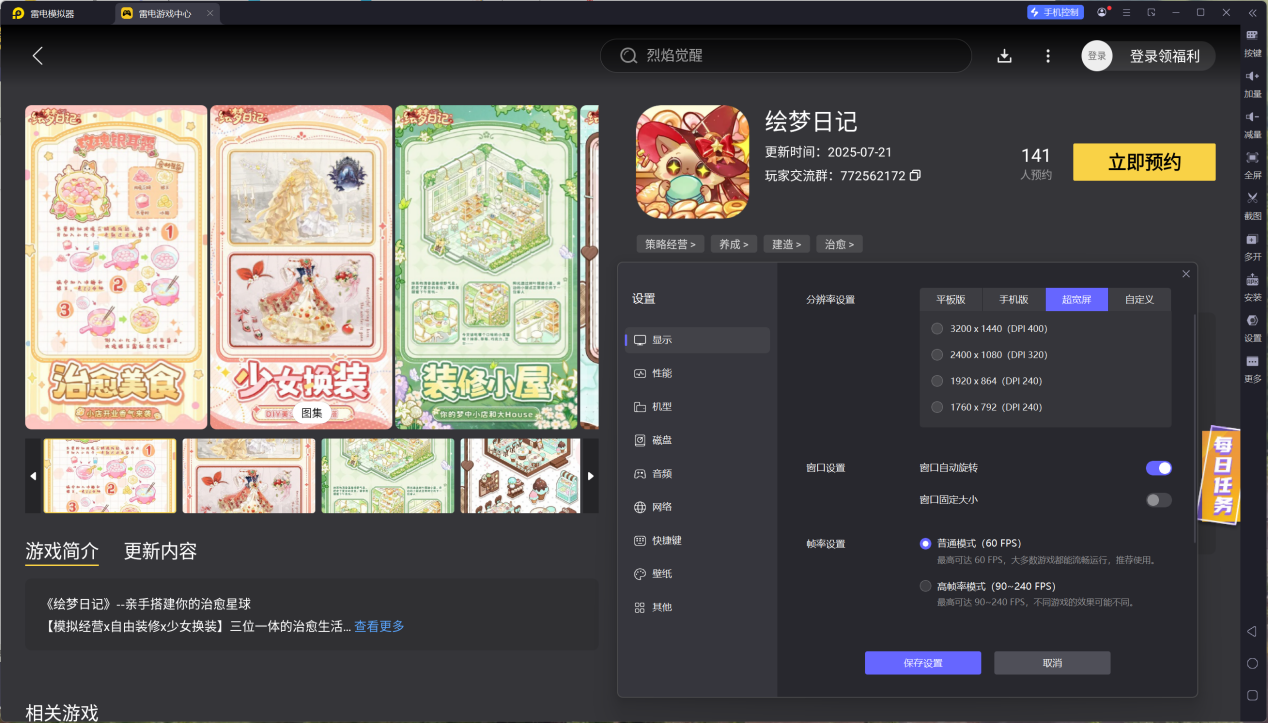Enter fullscreen (全屏) from the sidebar
This screenshot has width=1268, height=723.
pyautogui.click(x=1252, y=166)
